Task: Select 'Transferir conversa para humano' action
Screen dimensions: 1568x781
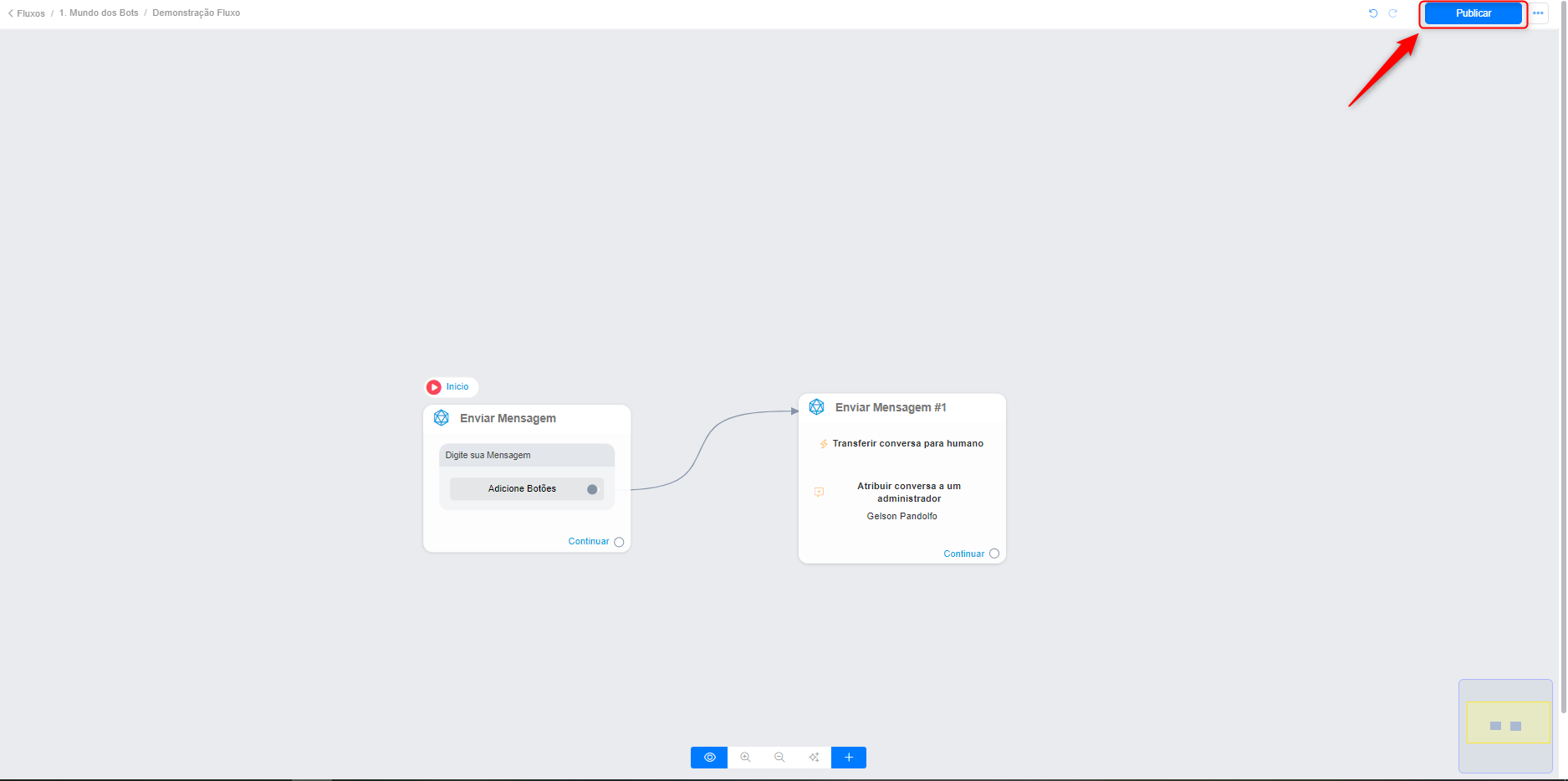Action: 908,444
